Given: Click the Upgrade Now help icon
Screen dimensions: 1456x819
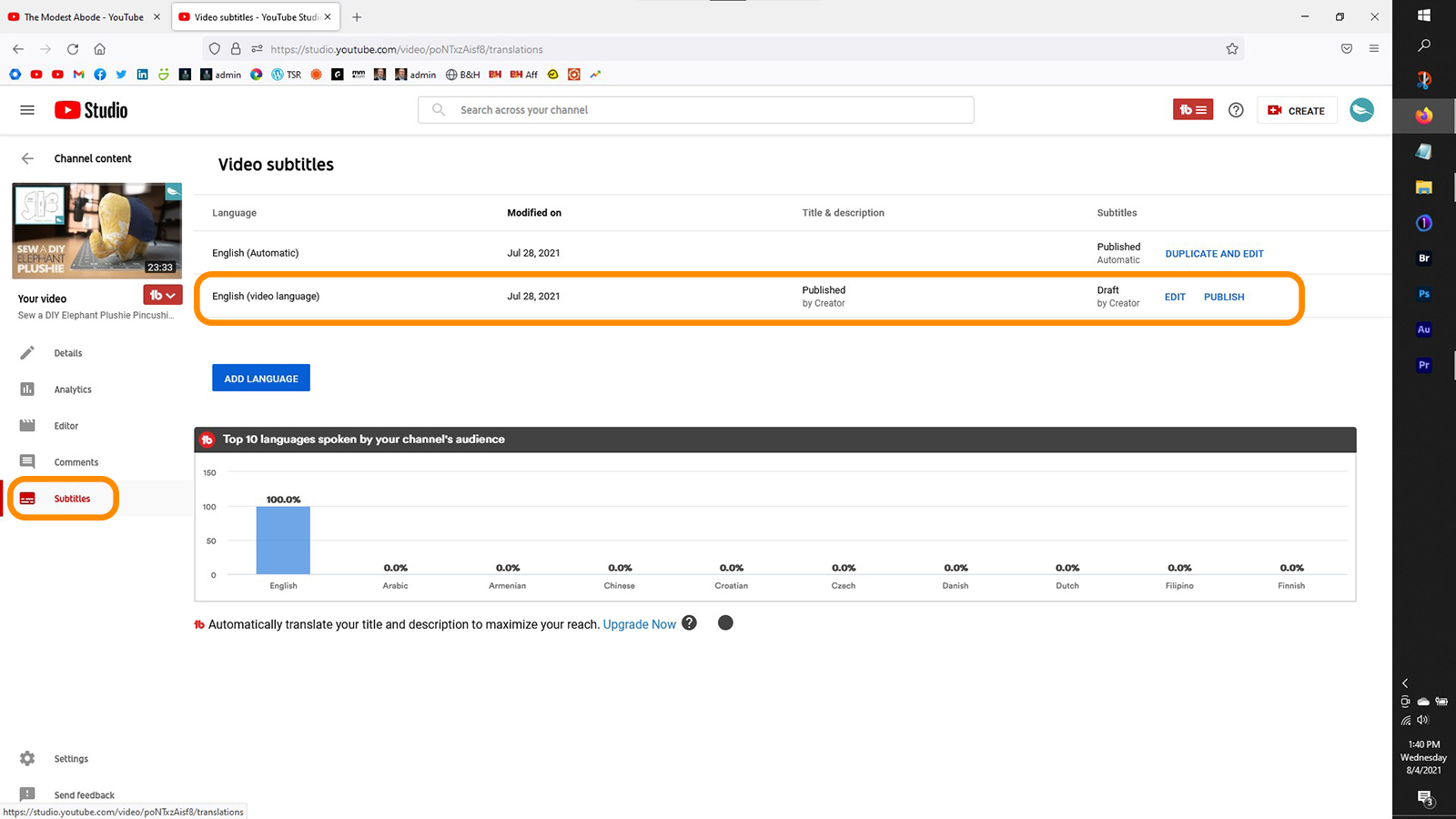Looking at the screenshot, I should (x=690, y=623).
